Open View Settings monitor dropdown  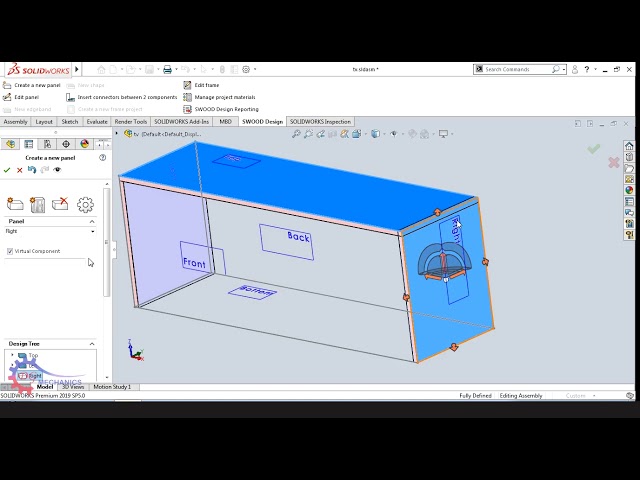[443, 134]
